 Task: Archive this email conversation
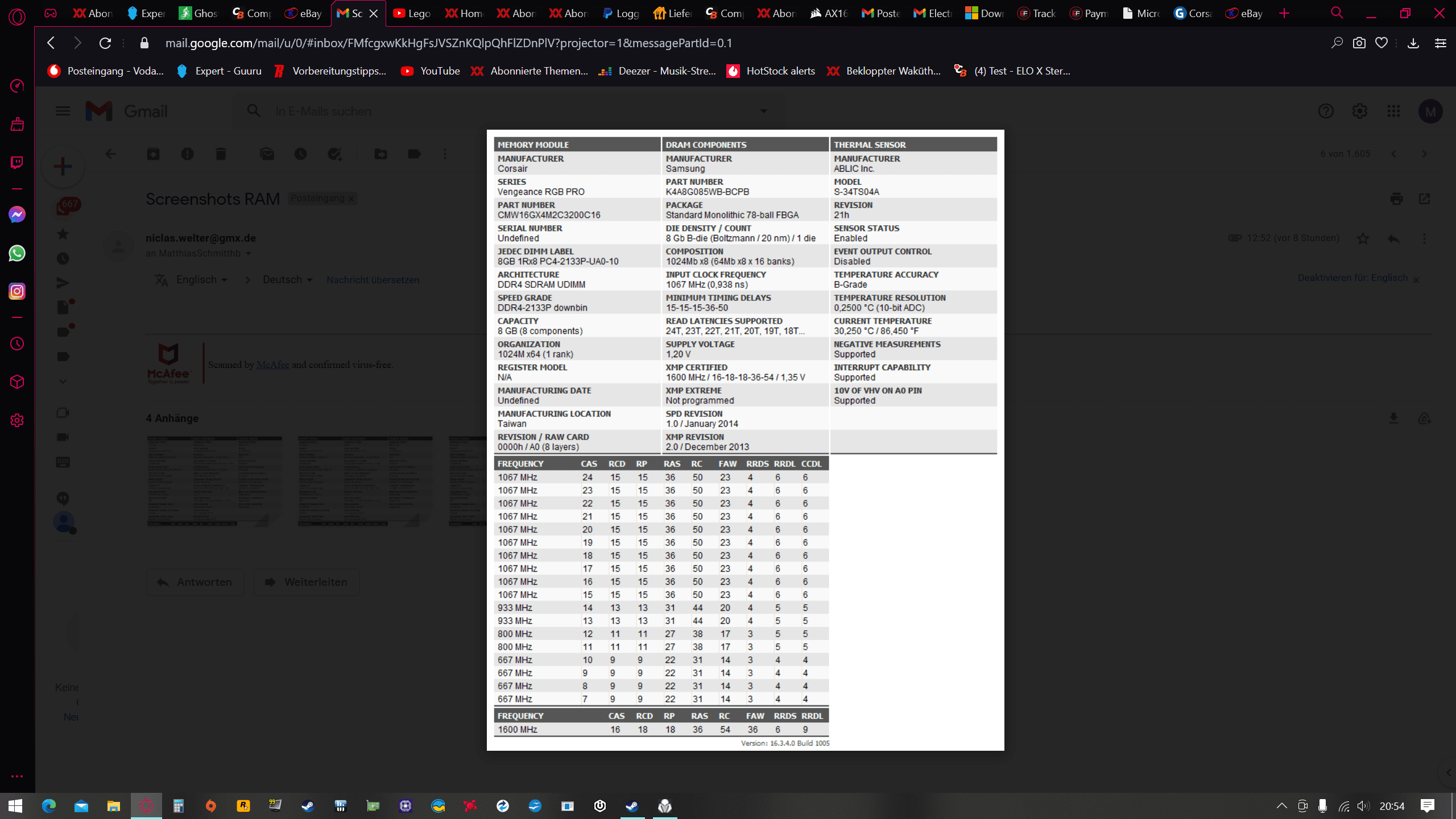[153, 154]
